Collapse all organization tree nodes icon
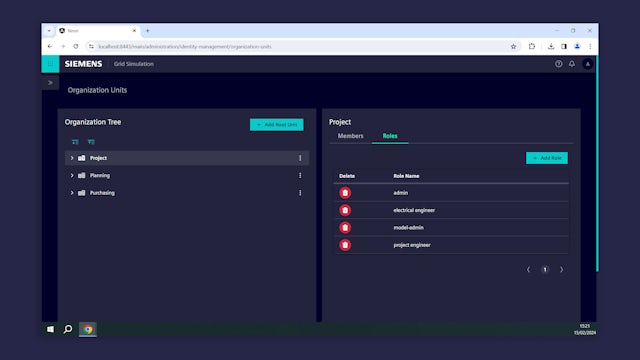Image resolution: width=640 pixels, height=360 pixels. click(x=91, y=142)
